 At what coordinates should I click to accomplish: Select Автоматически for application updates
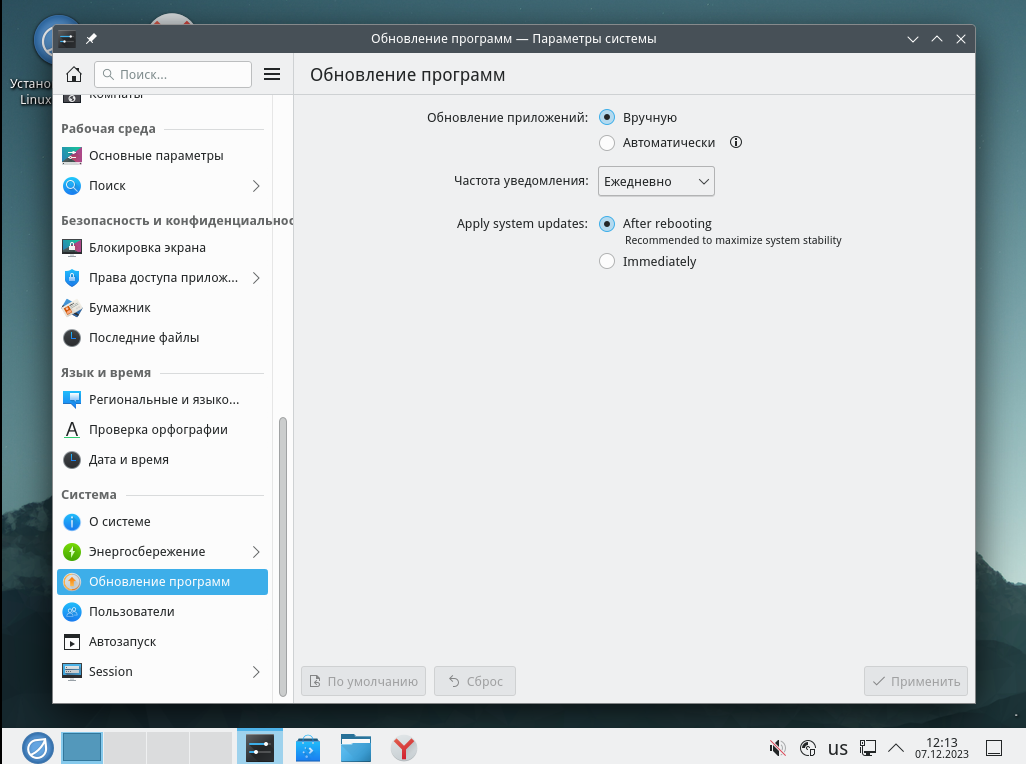click(607, 143)
